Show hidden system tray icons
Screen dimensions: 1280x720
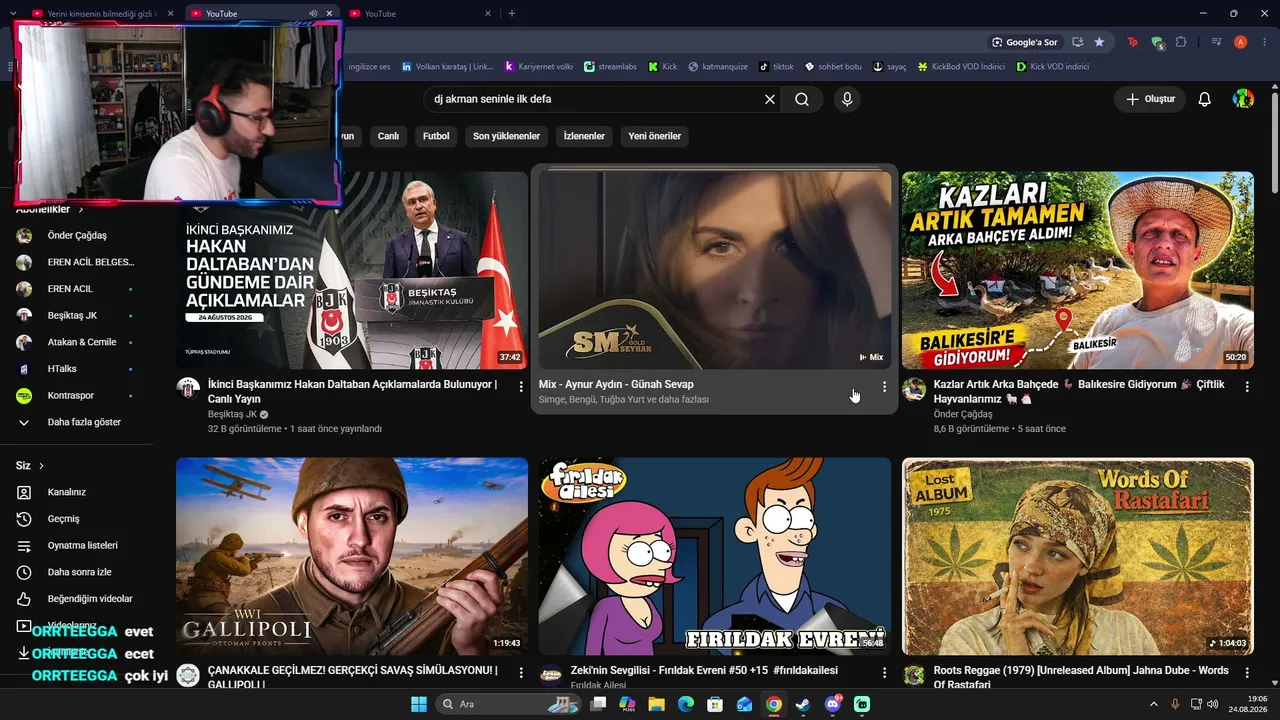[x=1154, y=704]
